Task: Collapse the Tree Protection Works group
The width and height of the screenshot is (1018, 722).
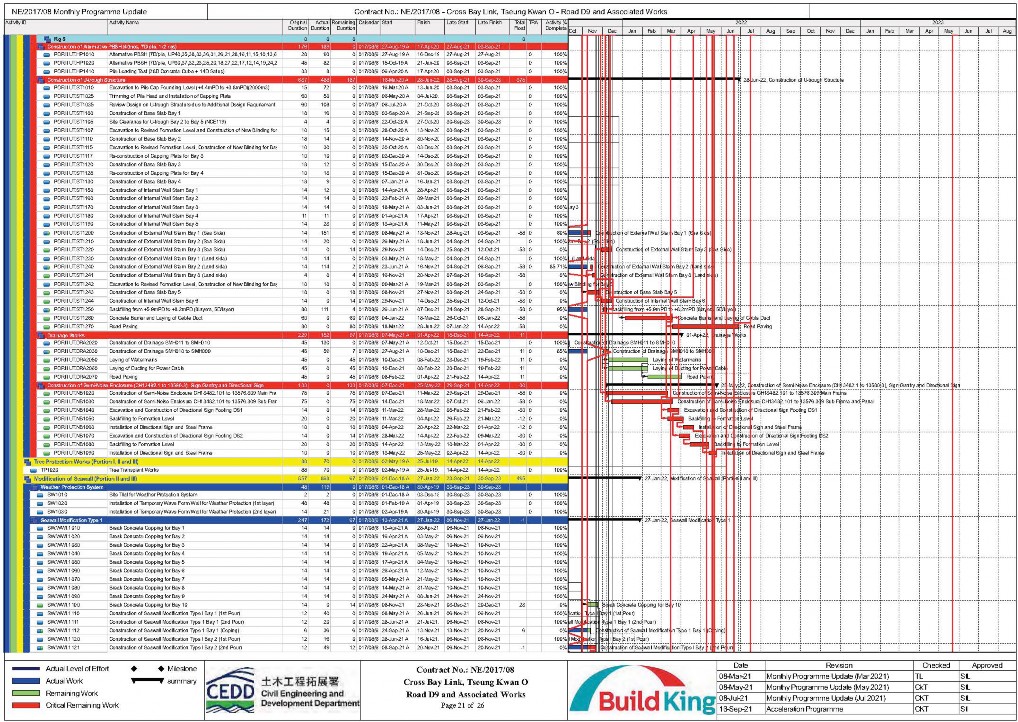Action: coord(27,461)
